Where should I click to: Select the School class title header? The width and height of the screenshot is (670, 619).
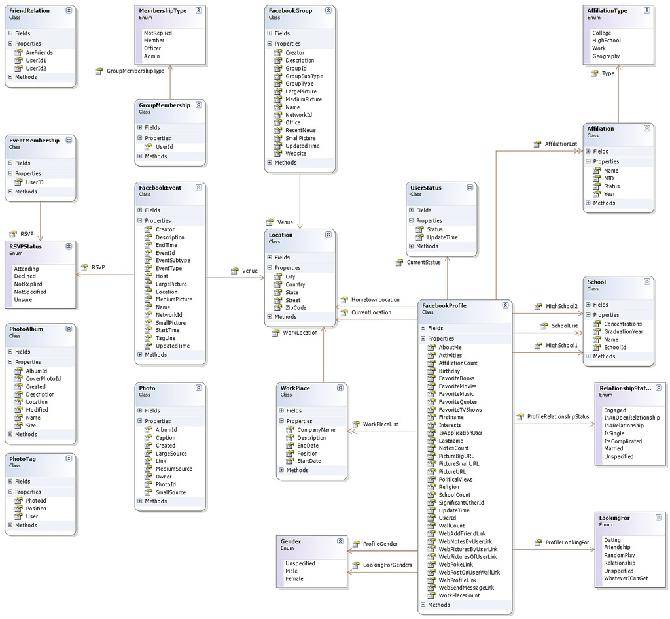[597, 282]
